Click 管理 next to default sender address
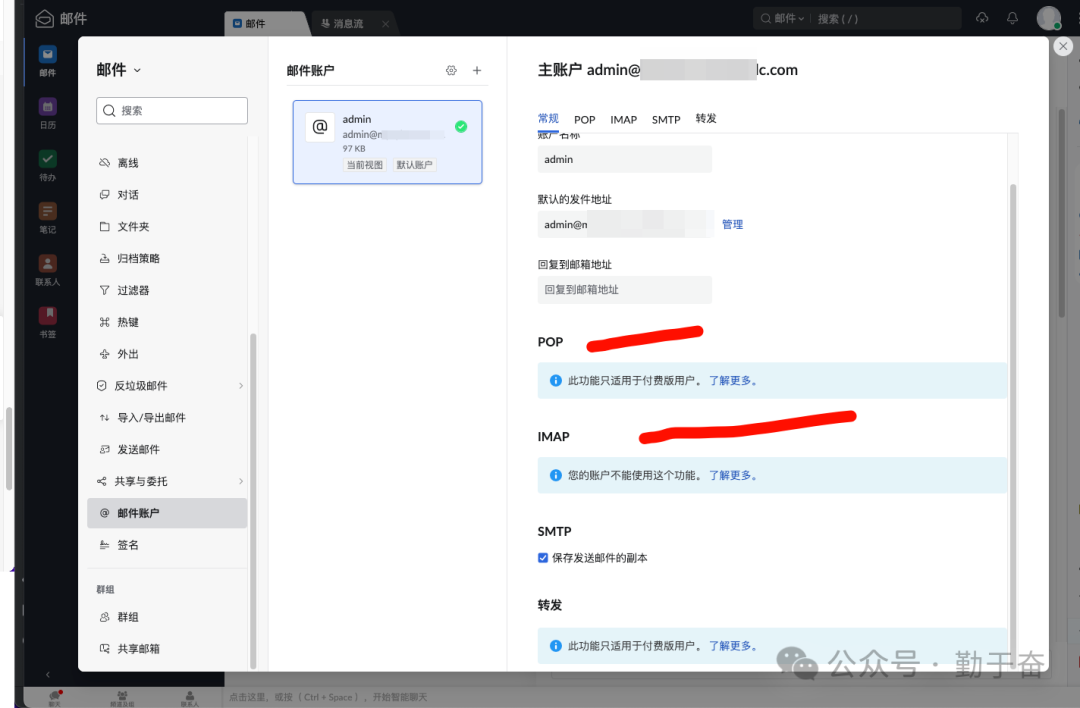 [733, 224]
